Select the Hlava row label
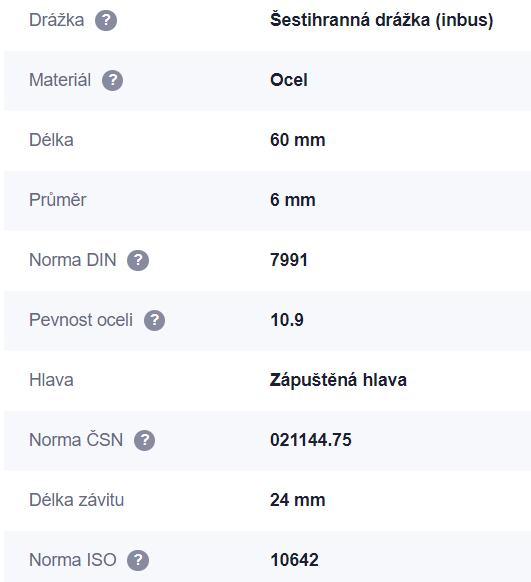Screen dimensions: 531x582 click(x=51, y=380)
